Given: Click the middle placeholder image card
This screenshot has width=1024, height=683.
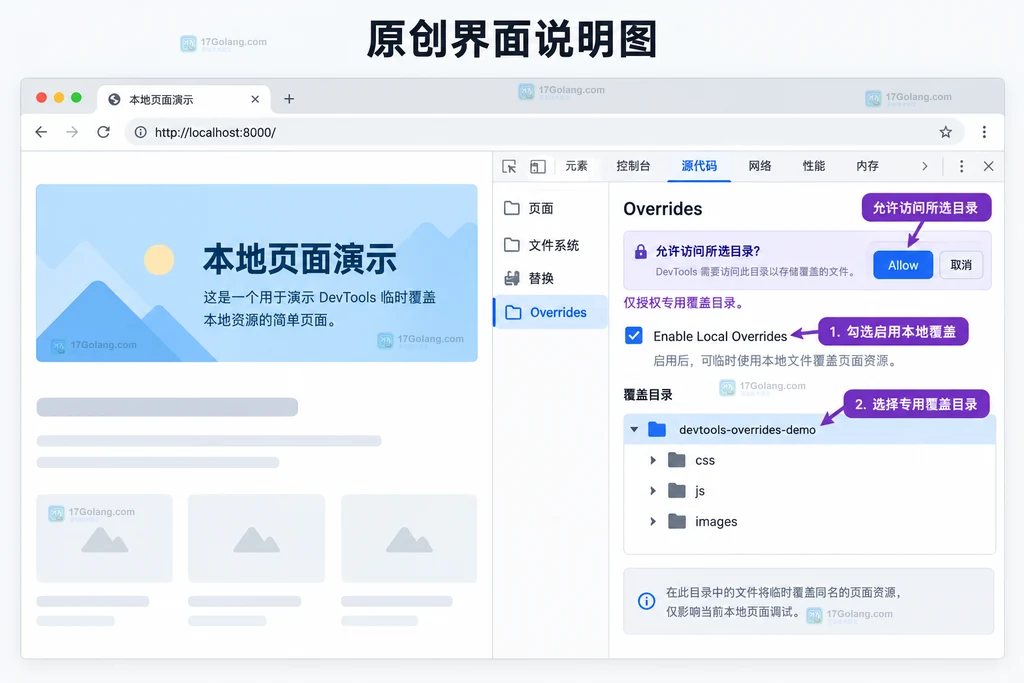Looking at the screenshot, I should tap(257, 538).
